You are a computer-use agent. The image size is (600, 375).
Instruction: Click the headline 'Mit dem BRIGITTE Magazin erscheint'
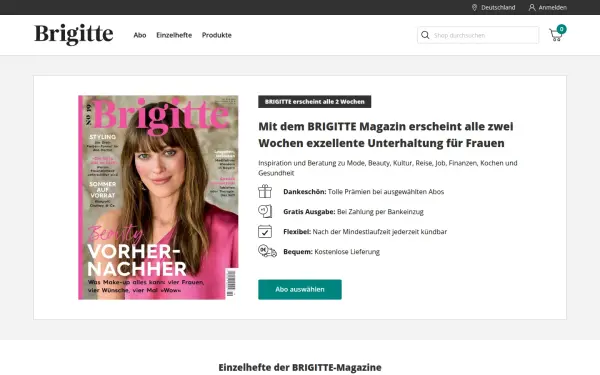[386, 135]
